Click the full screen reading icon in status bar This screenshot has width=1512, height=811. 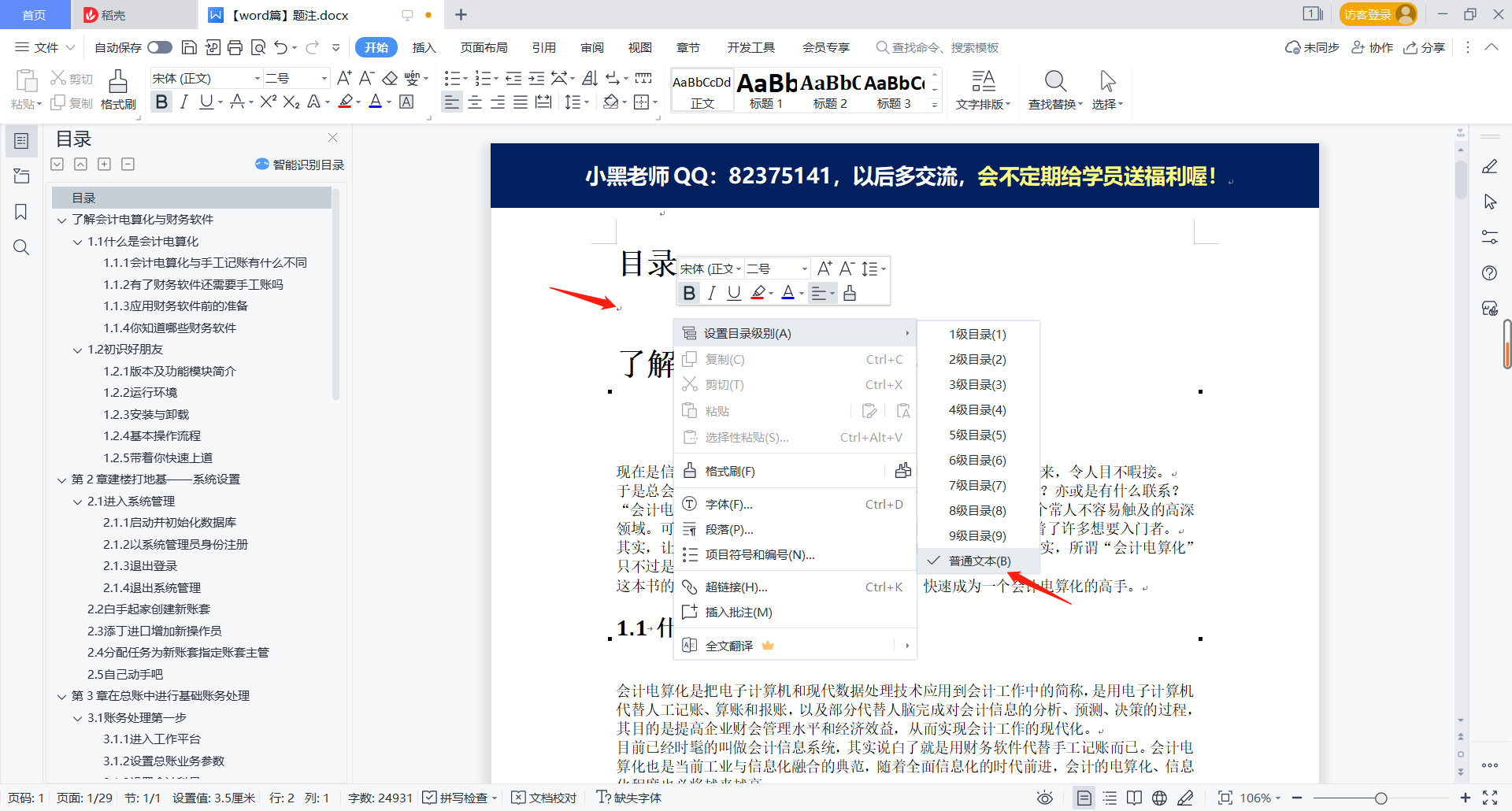[1134, 797]
